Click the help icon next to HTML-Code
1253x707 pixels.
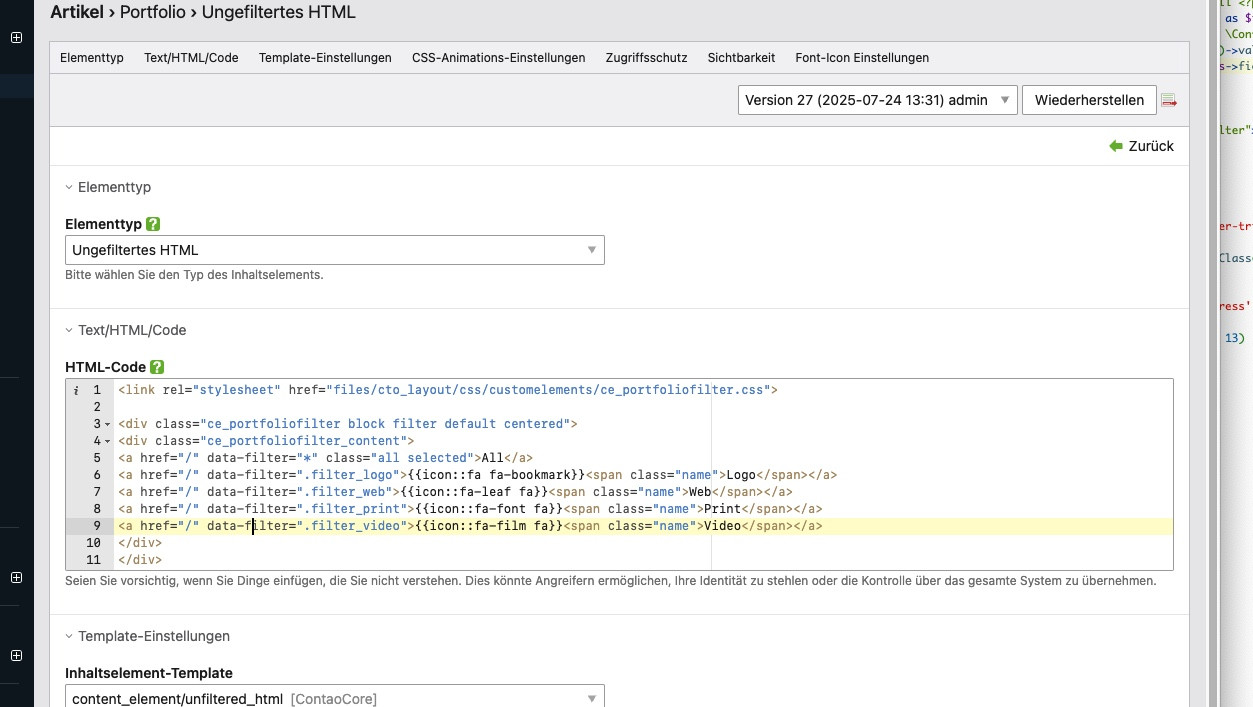(157, 367)
